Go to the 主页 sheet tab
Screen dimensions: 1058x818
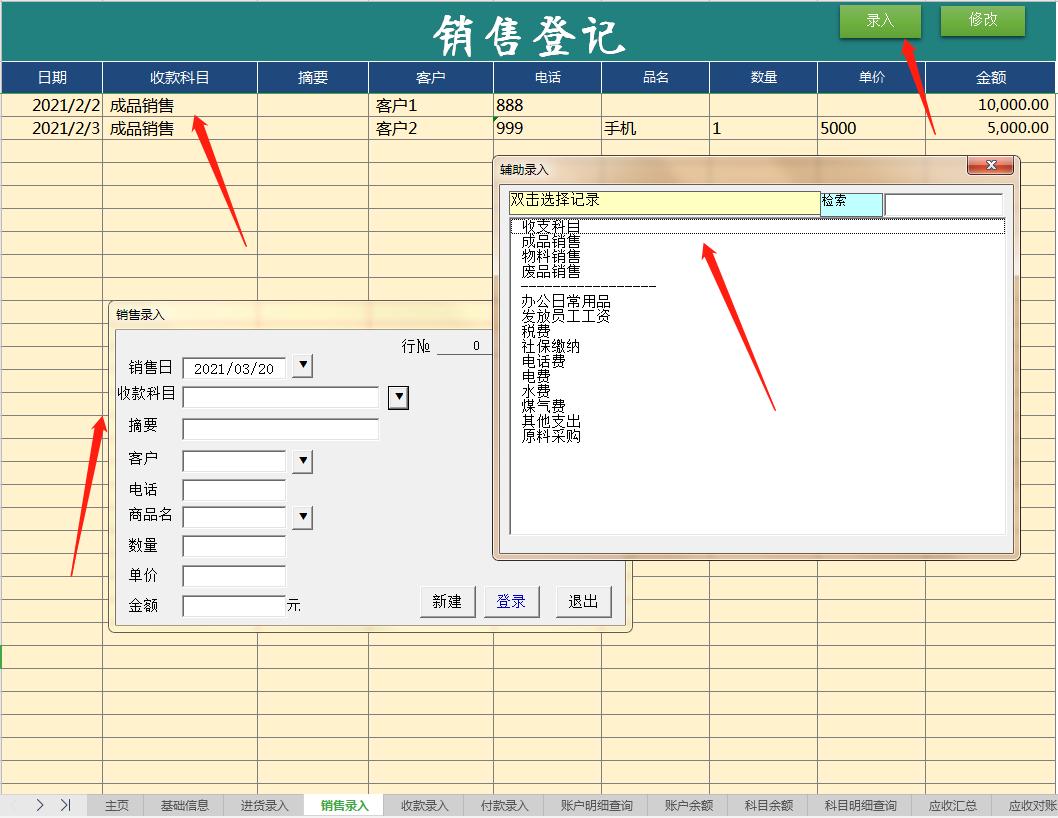click(117, 805)
